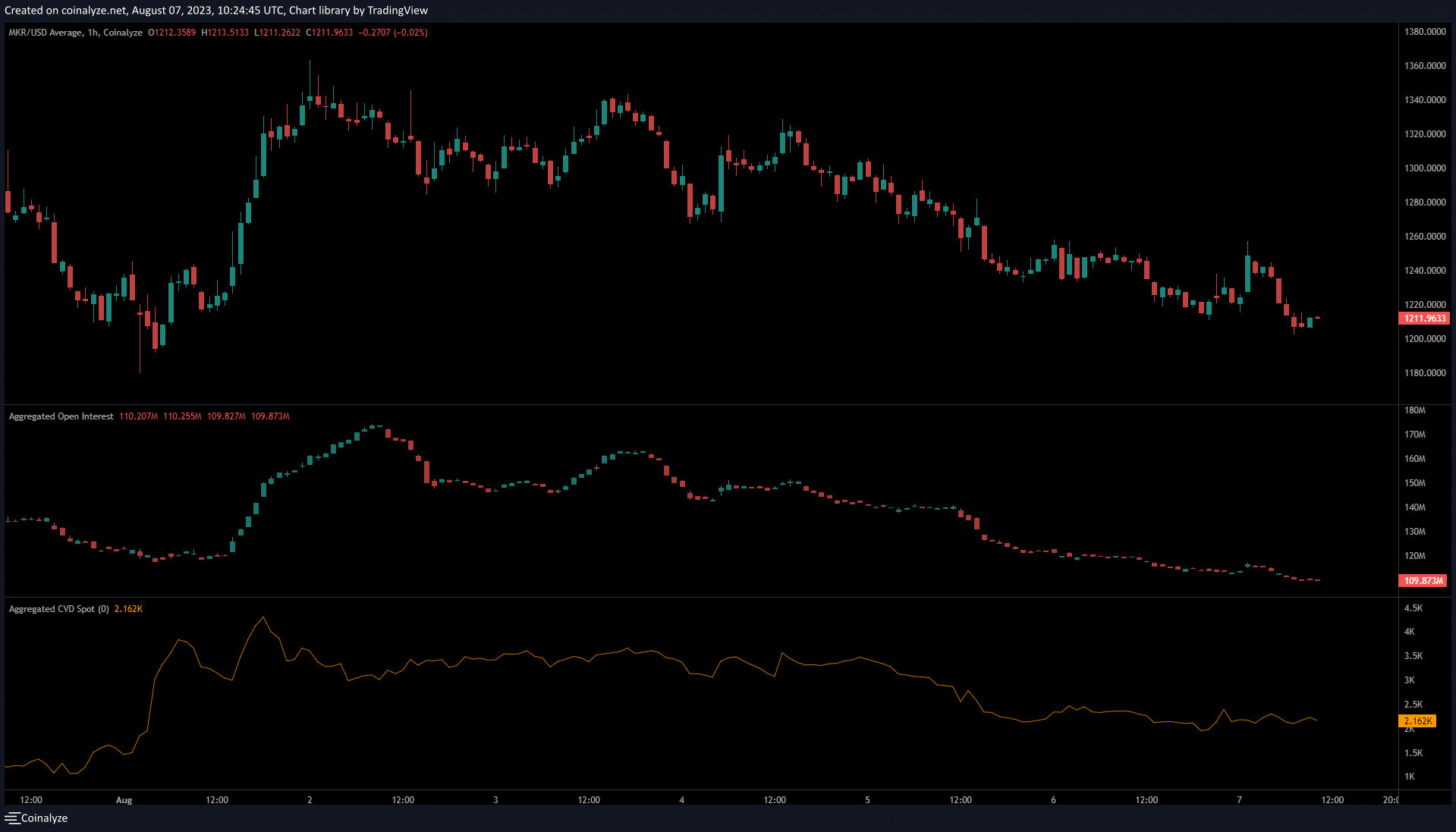
Task: Click the 3K CVD axis label
Action: (x=1409, y=680)
